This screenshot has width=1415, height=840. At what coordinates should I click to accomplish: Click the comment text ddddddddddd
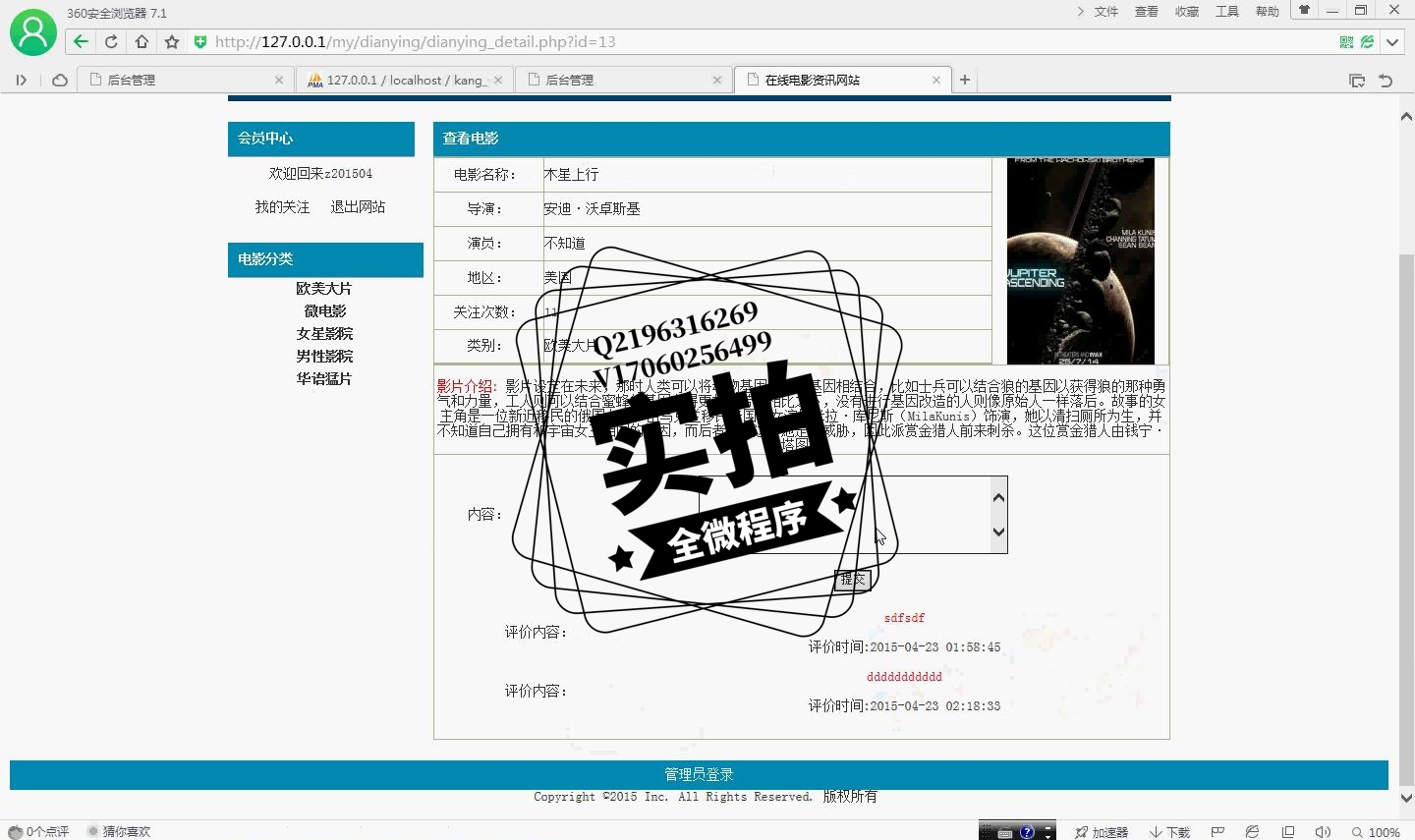904,677
